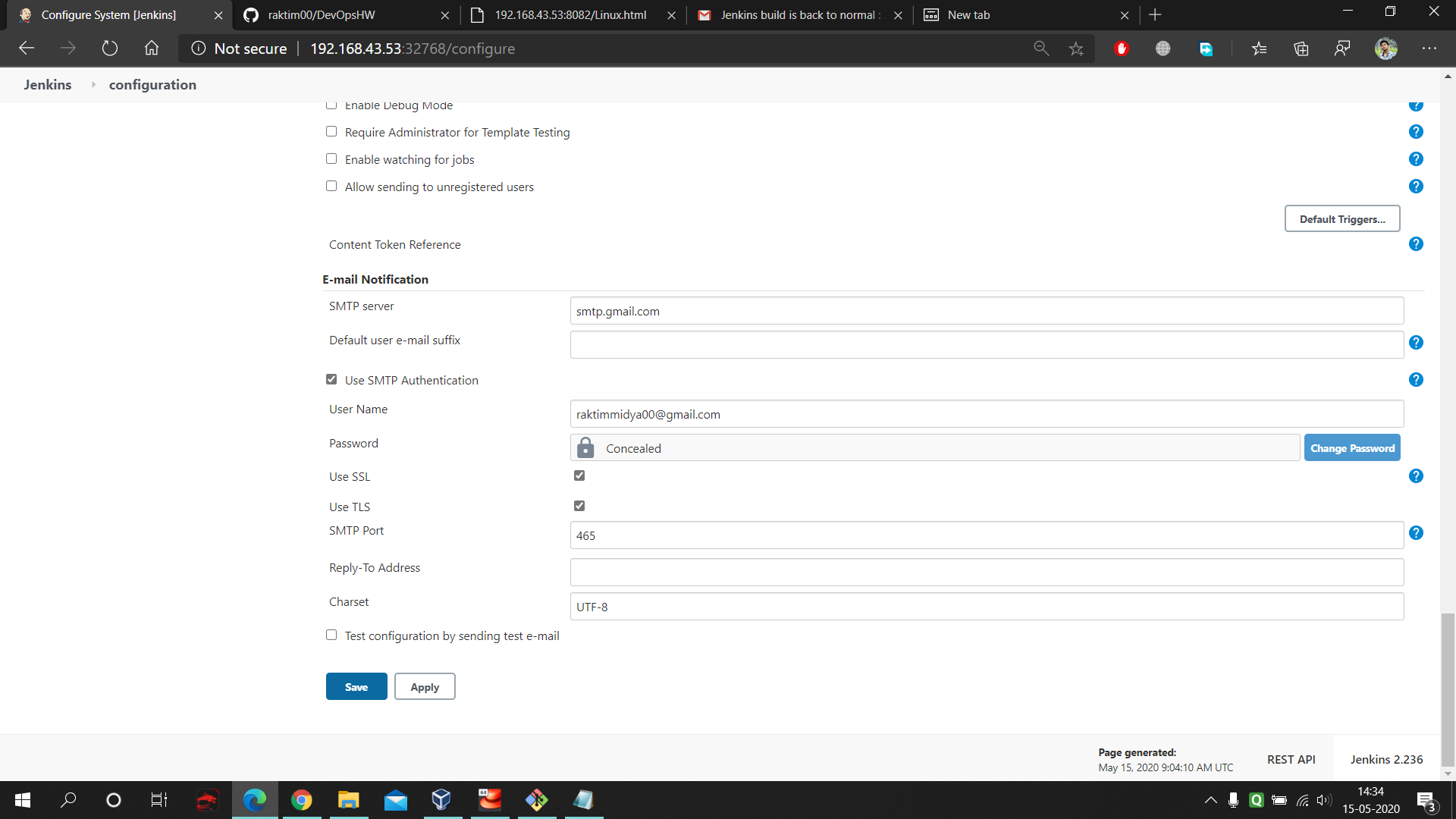This screenshot has height=819, width=1456.
Task: Open help for Content Token Reference
Action: pos(1416,244)
